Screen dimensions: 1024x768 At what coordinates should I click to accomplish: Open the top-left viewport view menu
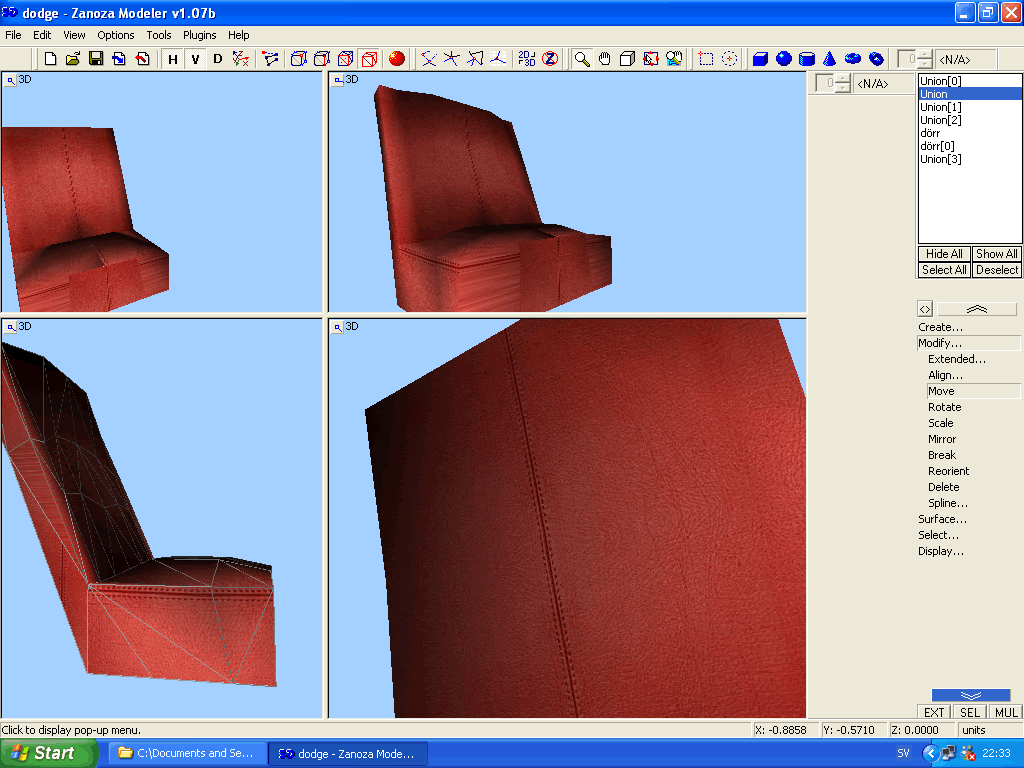[x=10, y=80]
